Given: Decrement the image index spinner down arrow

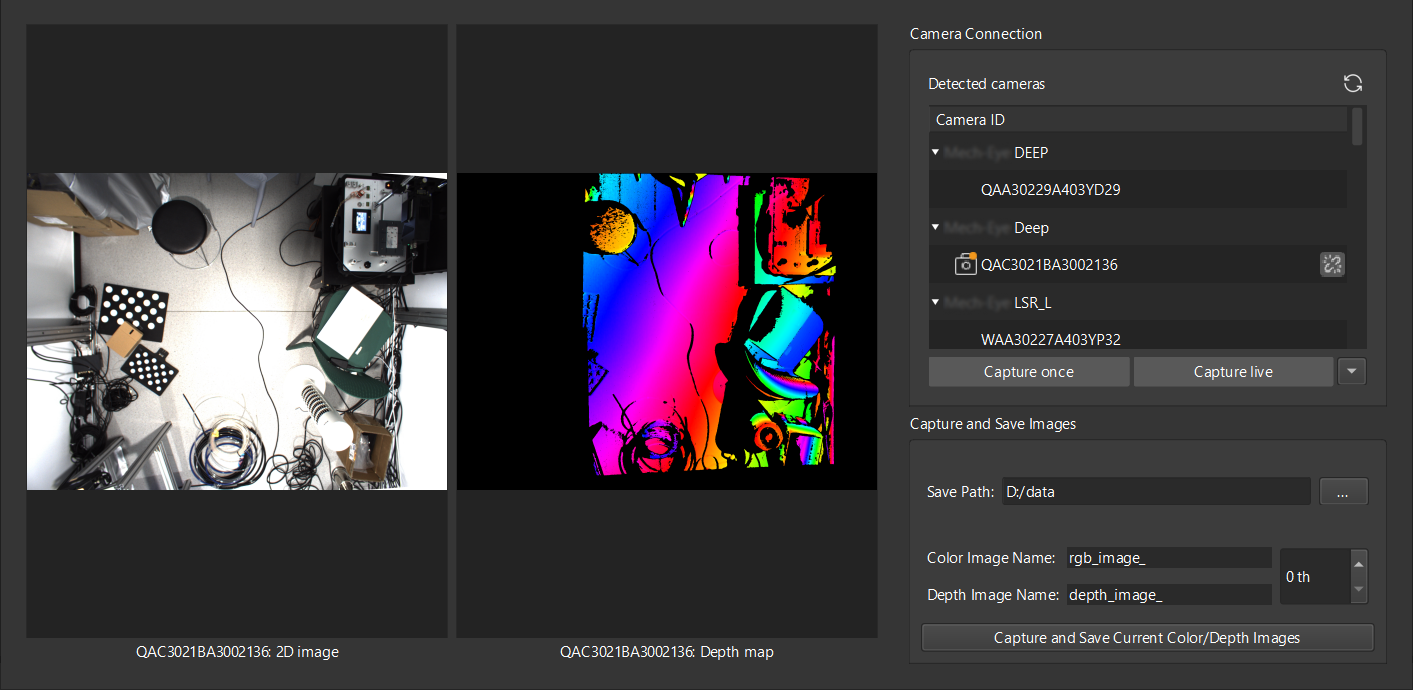Looking at the screenshot, I should point(1357,590).
